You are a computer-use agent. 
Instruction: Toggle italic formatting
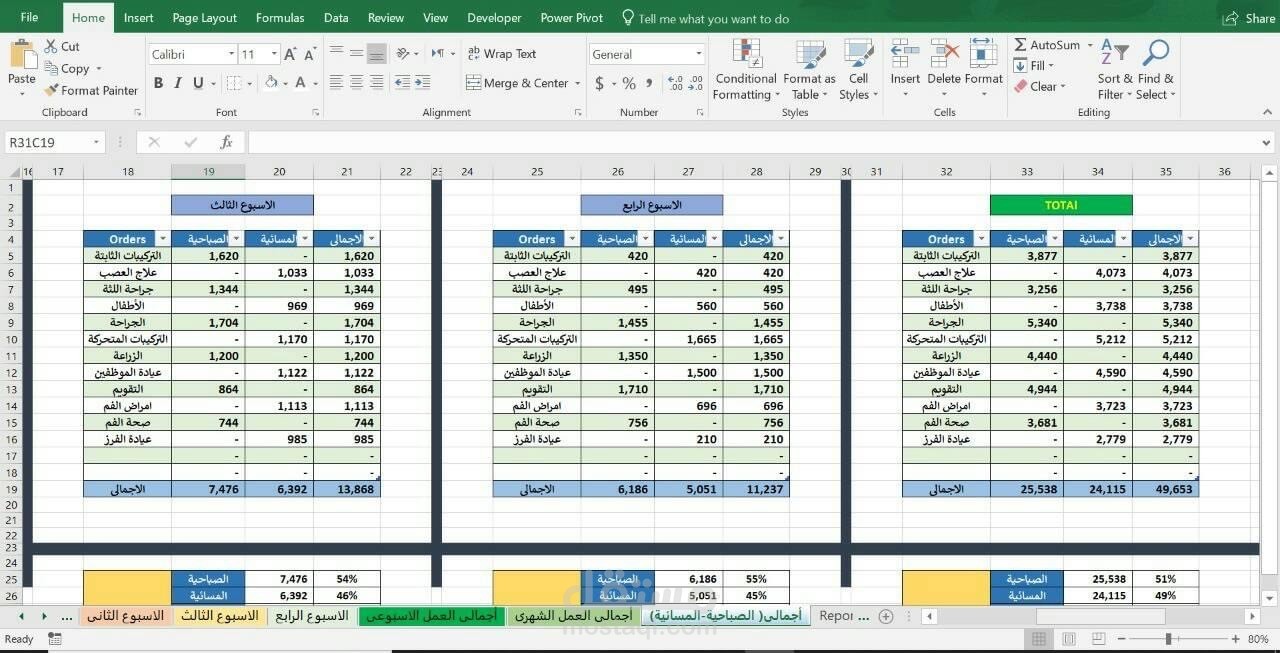coord(177,83)
